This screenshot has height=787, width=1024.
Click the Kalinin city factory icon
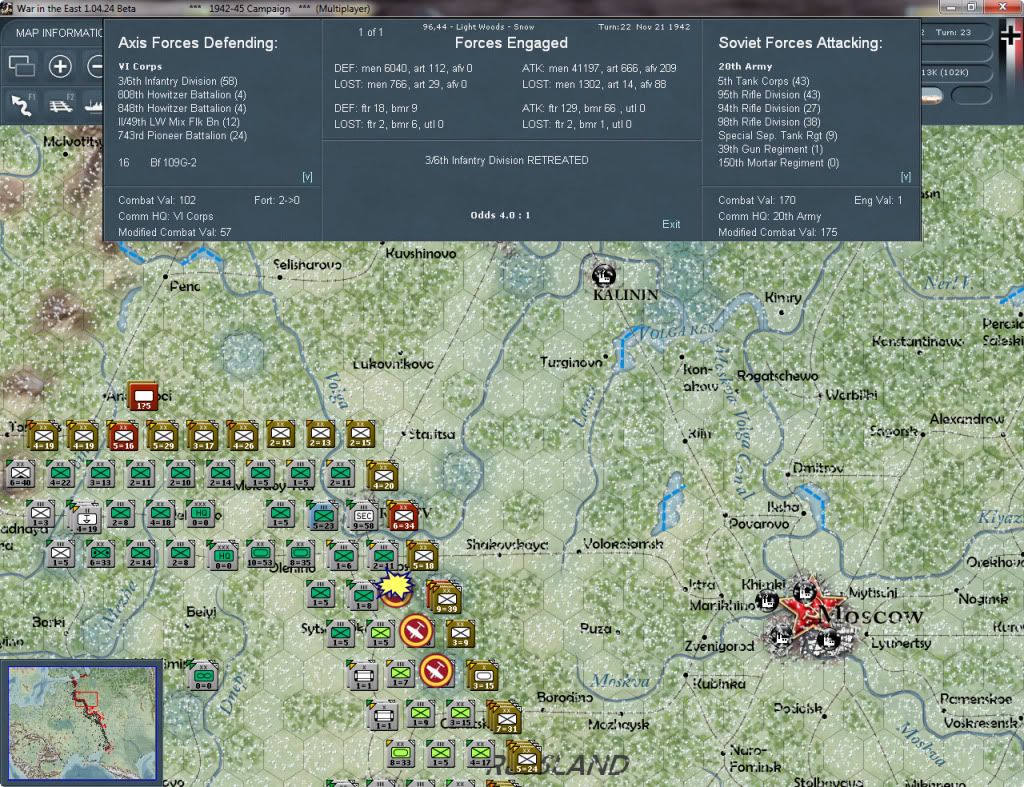tap(603, 276)
